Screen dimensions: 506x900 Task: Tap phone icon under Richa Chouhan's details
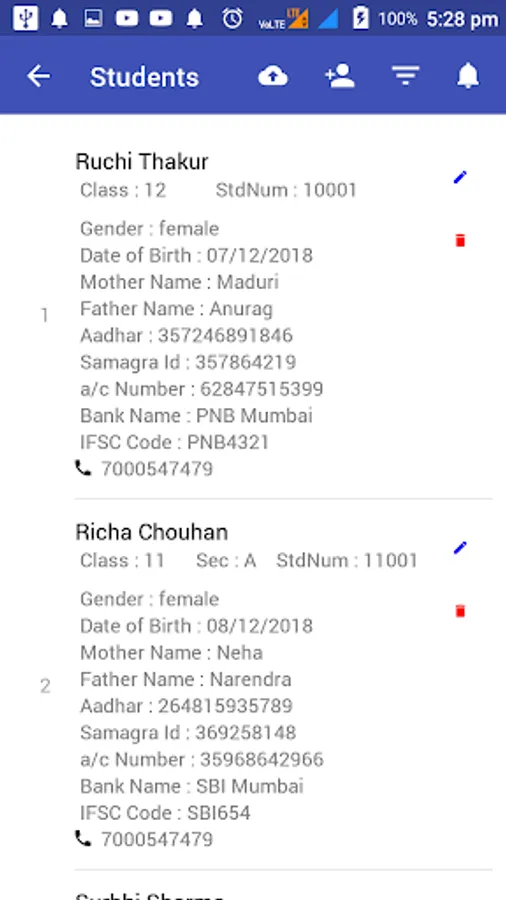click(x=83, y=839)
